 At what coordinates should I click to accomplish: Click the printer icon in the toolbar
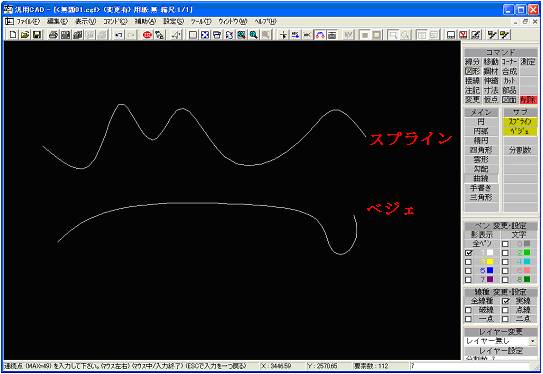point(53,35)
